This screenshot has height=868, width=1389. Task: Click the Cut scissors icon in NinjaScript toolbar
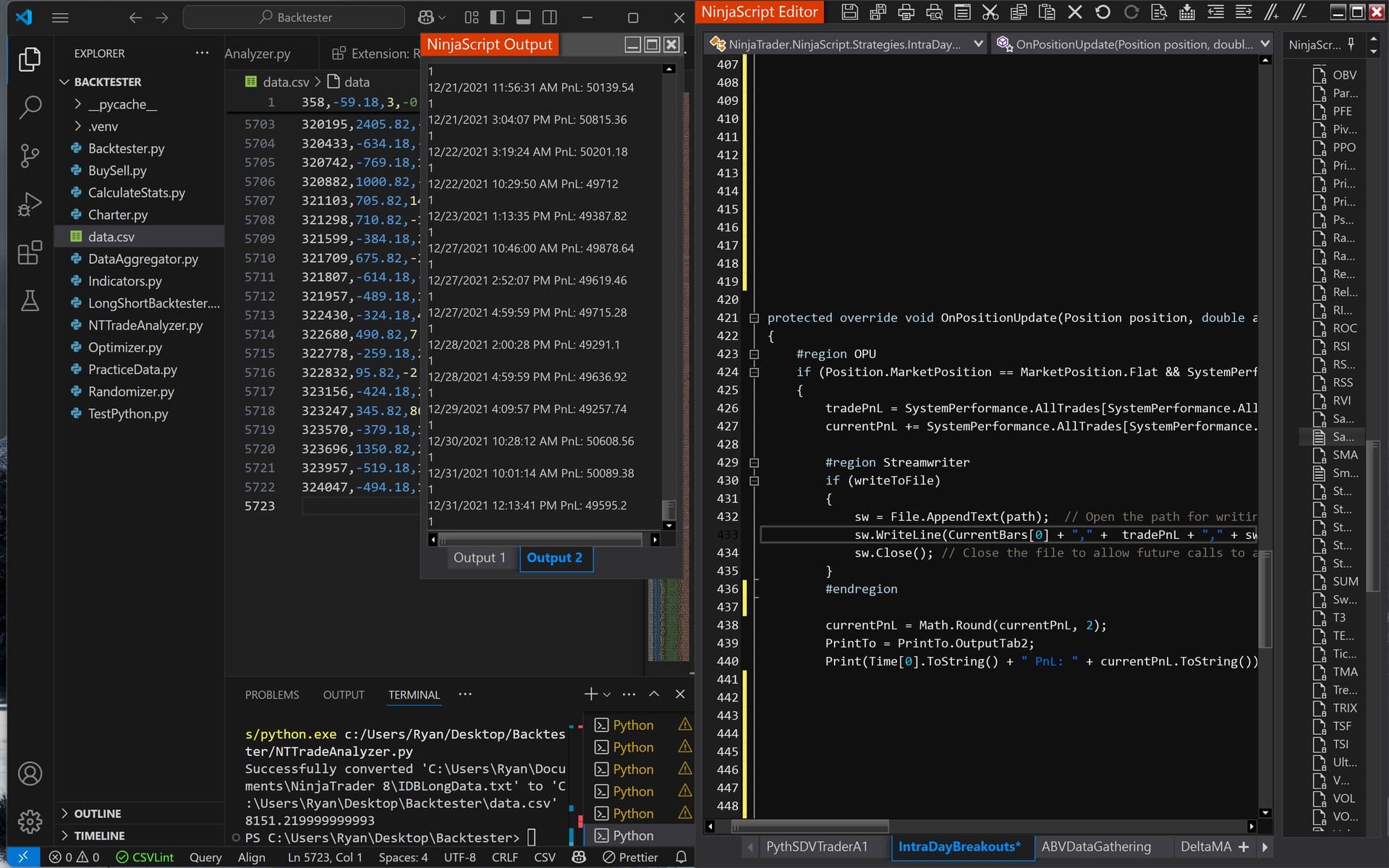click(x=990, y=12)
